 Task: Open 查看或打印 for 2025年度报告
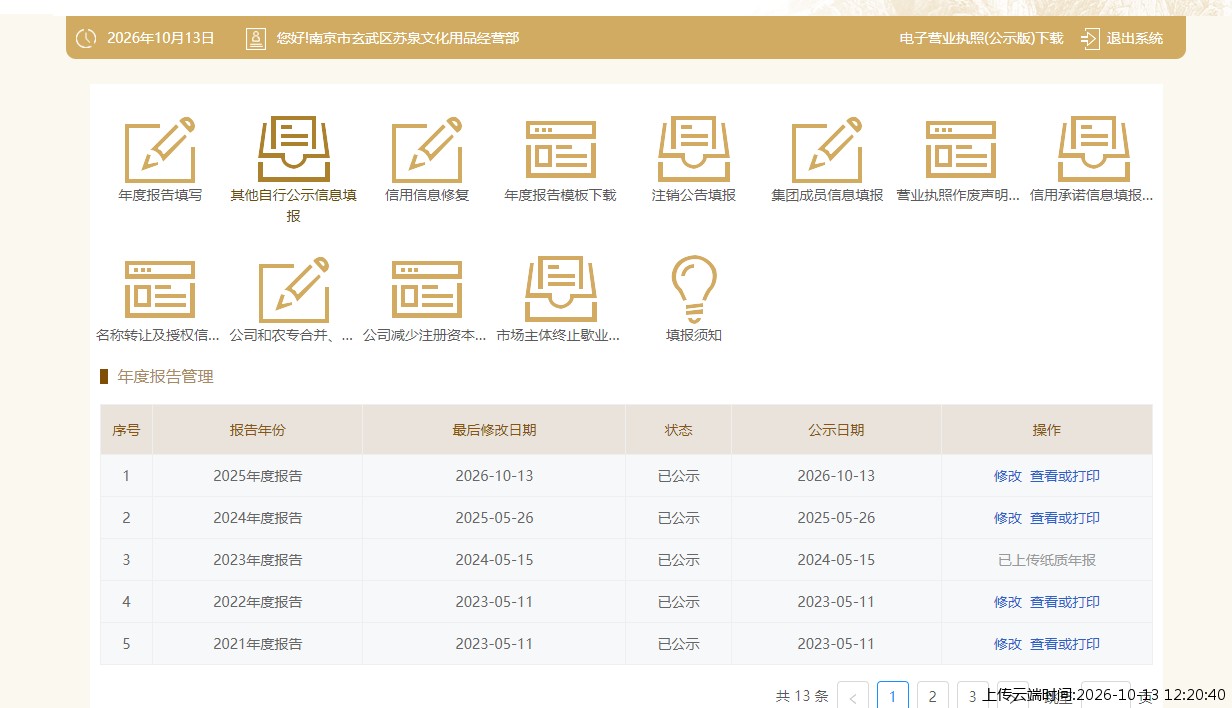[x=1065, y=477]
